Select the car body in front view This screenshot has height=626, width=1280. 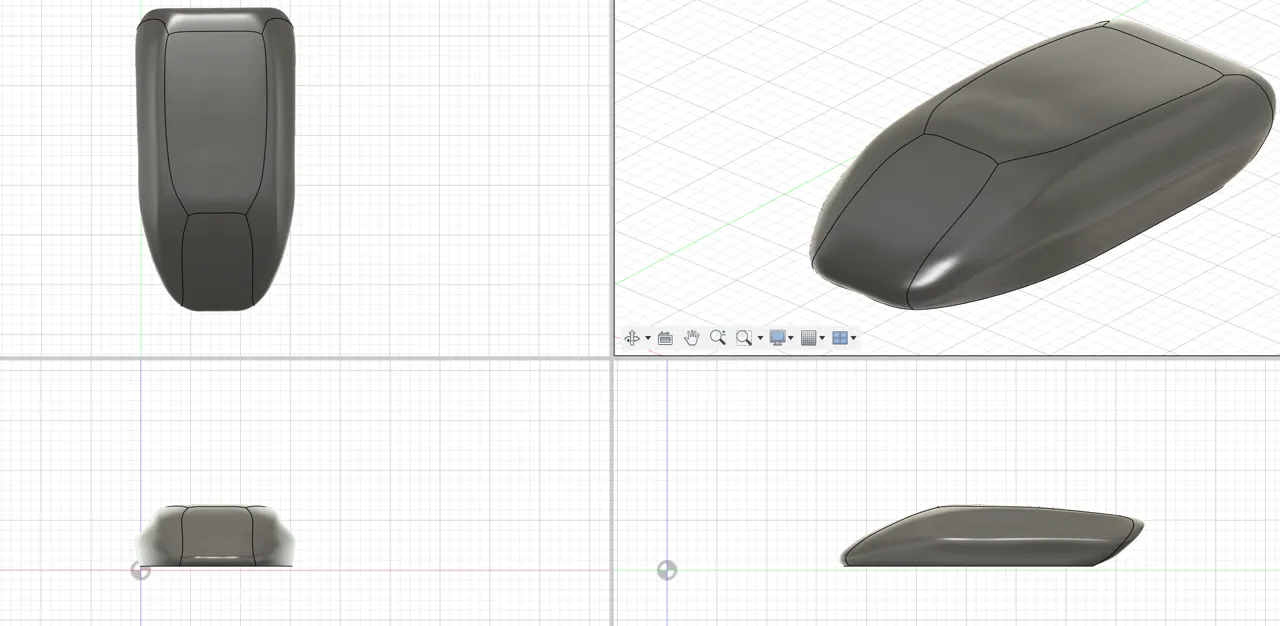(x=215, y=536)
